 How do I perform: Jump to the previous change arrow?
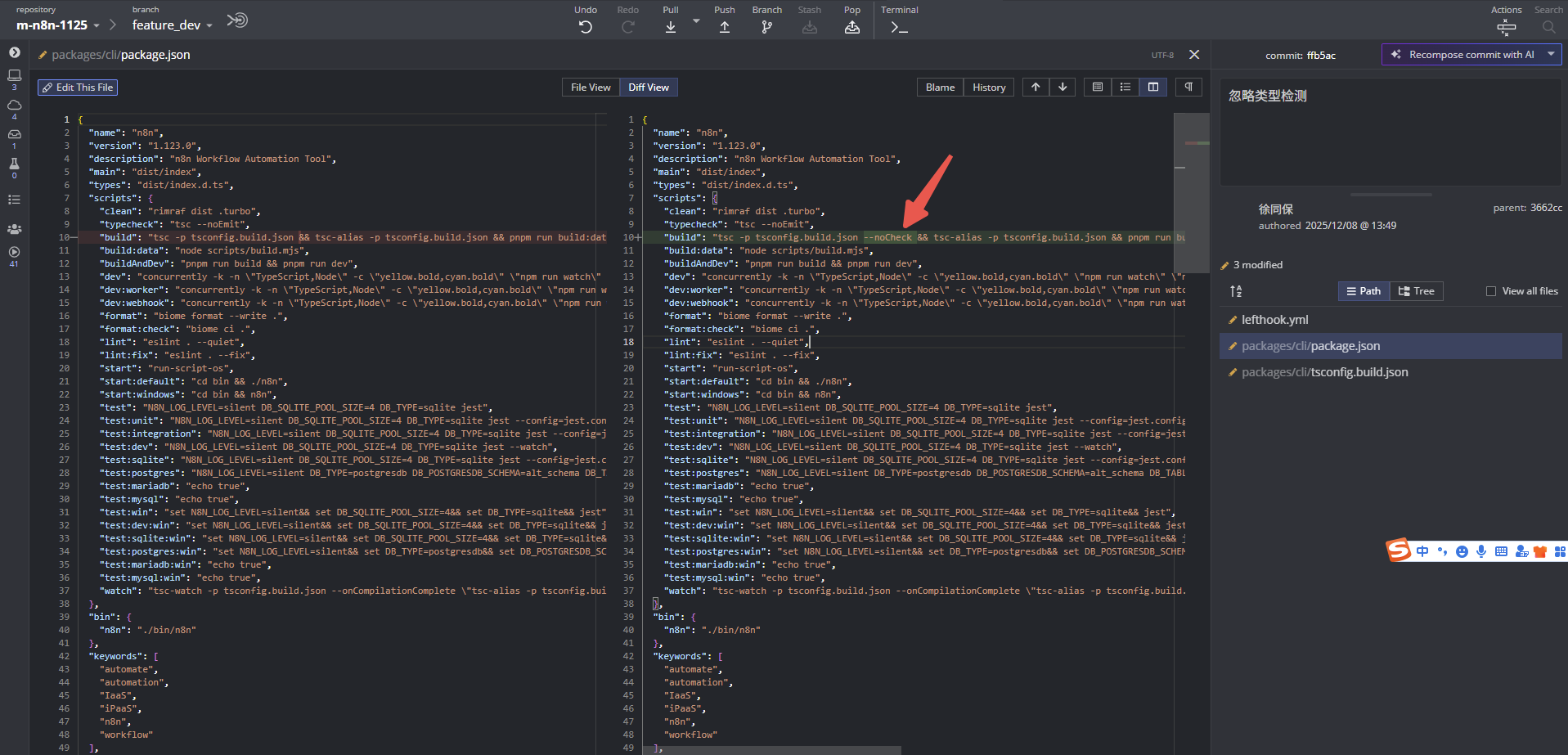coord(1036,88)
